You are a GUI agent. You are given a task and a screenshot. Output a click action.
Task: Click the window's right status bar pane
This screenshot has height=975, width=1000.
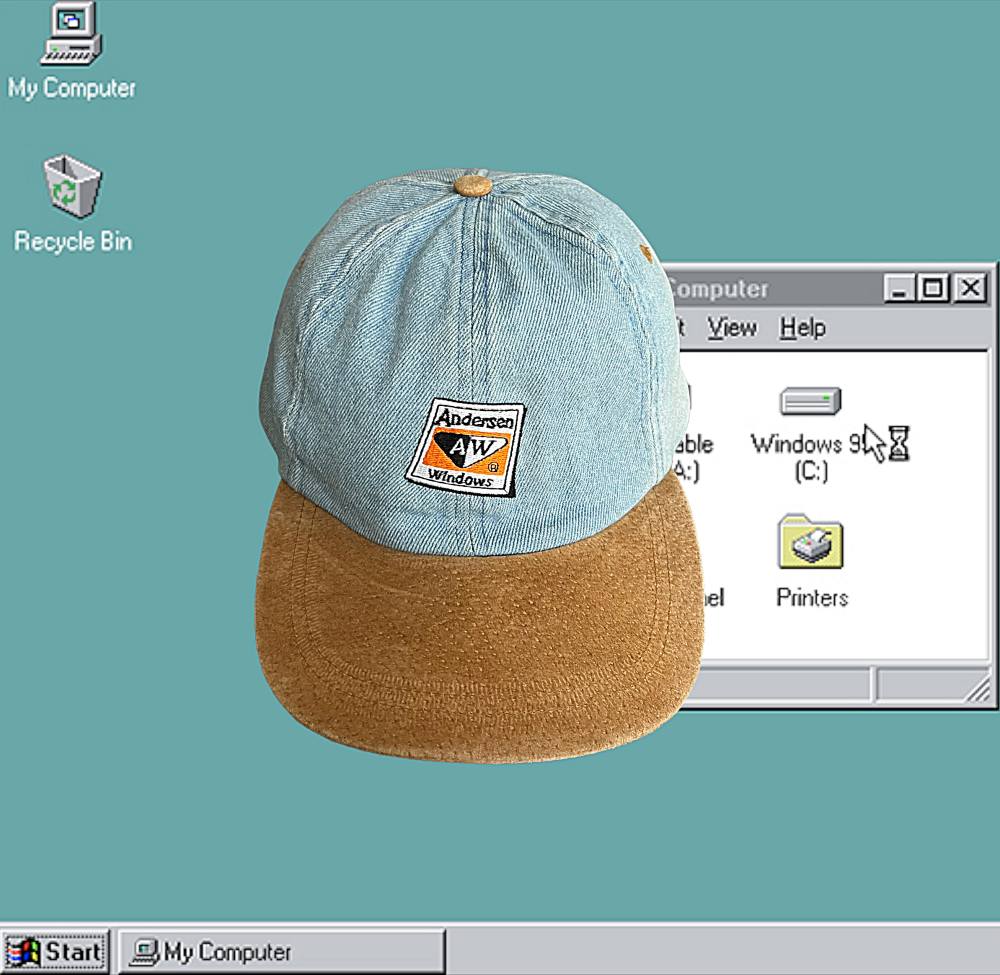pos(920,685)
